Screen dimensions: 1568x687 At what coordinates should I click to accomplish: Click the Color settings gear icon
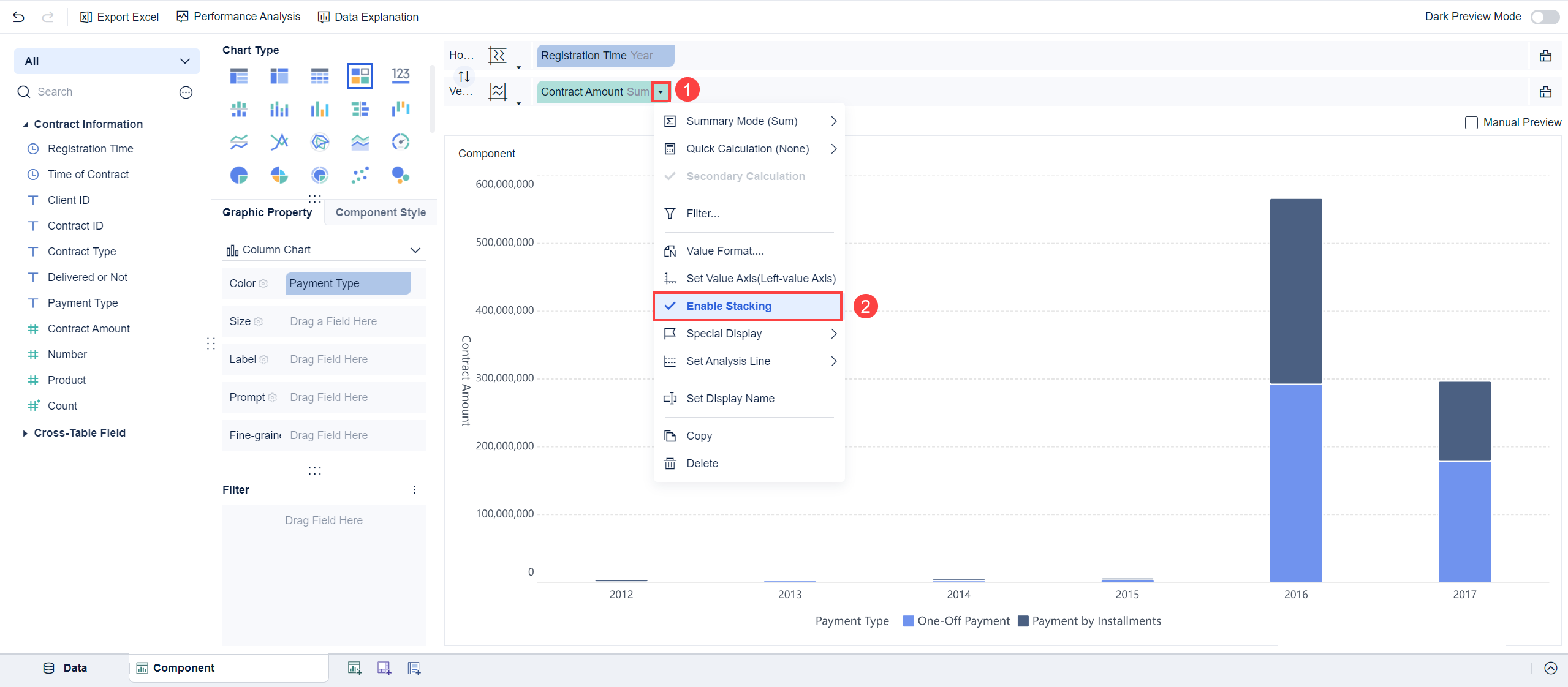tap(263, 283)
